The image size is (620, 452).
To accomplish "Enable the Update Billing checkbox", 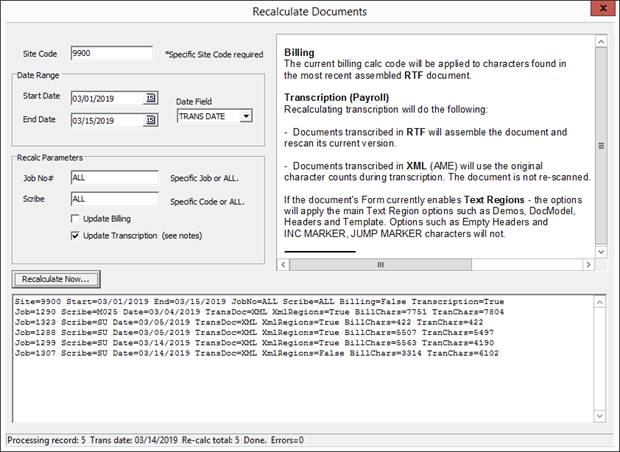I will [76, 218].
